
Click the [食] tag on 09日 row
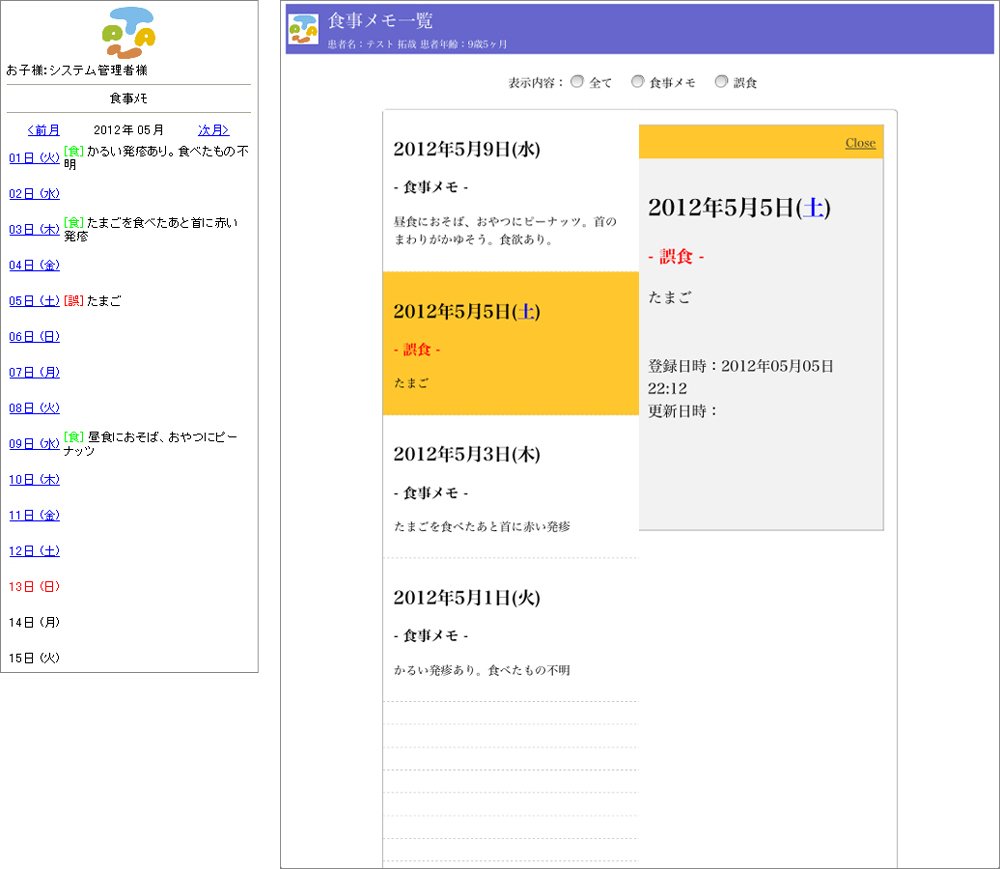[x=74, y=437]
